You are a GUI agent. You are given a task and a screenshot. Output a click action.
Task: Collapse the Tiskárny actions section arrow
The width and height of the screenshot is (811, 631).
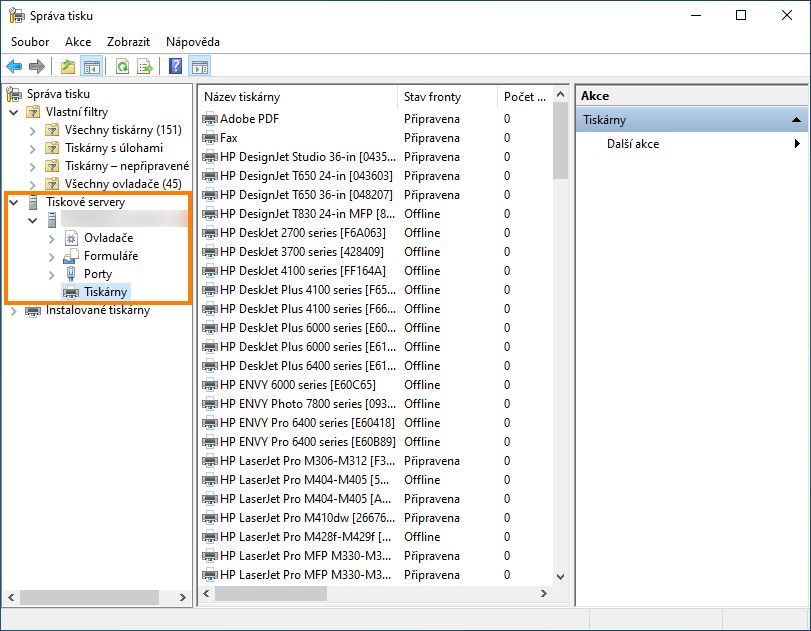pos(796,120)
